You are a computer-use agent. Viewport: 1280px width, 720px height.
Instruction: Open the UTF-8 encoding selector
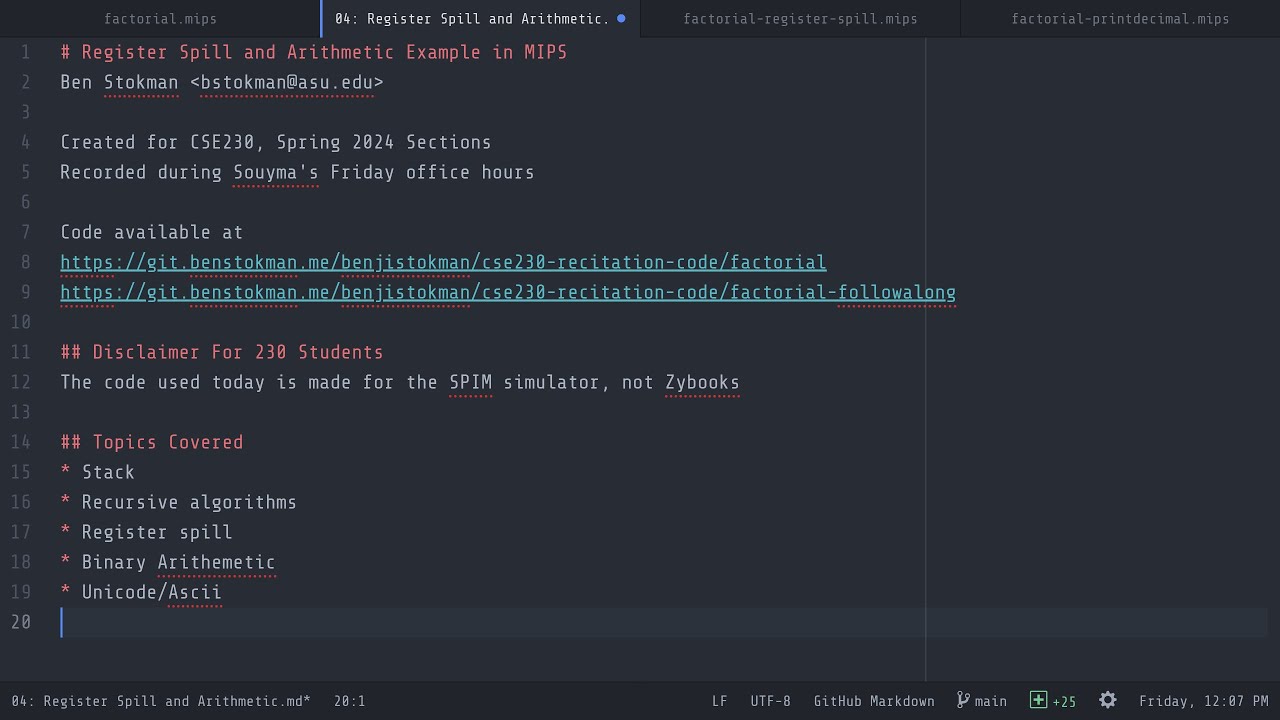[x=770, y=701]
